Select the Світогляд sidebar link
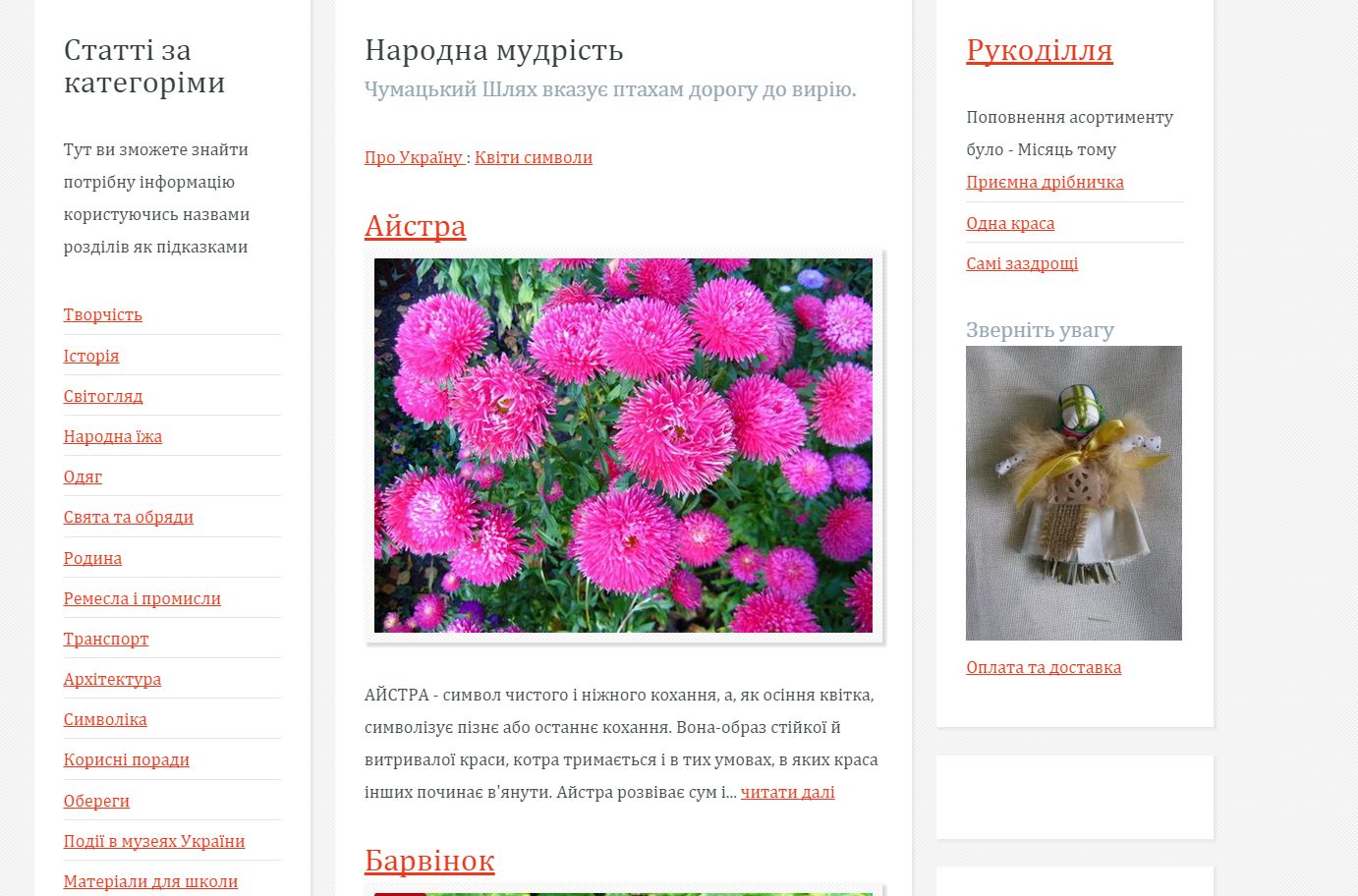 pyautogui.click(x=102, y=396)
